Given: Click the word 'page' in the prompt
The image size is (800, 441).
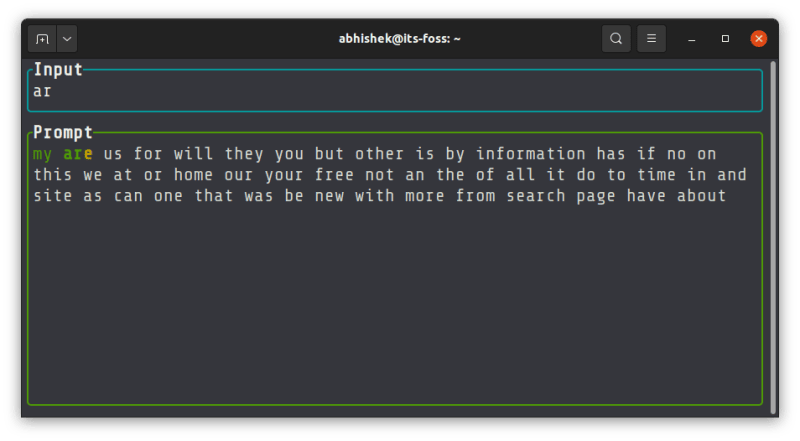Looking at the screenshot, I should pyautogui.click(x=596, y=197).
